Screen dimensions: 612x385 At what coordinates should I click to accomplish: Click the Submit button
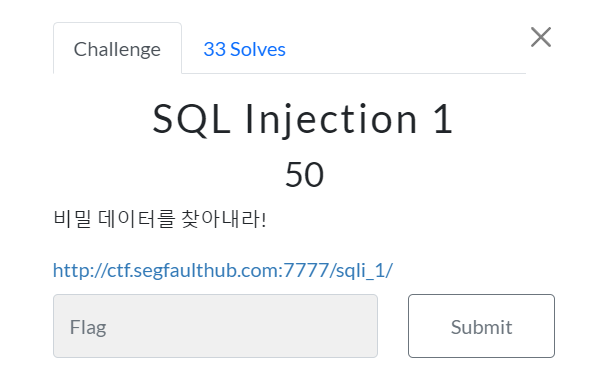coord(481,326)
